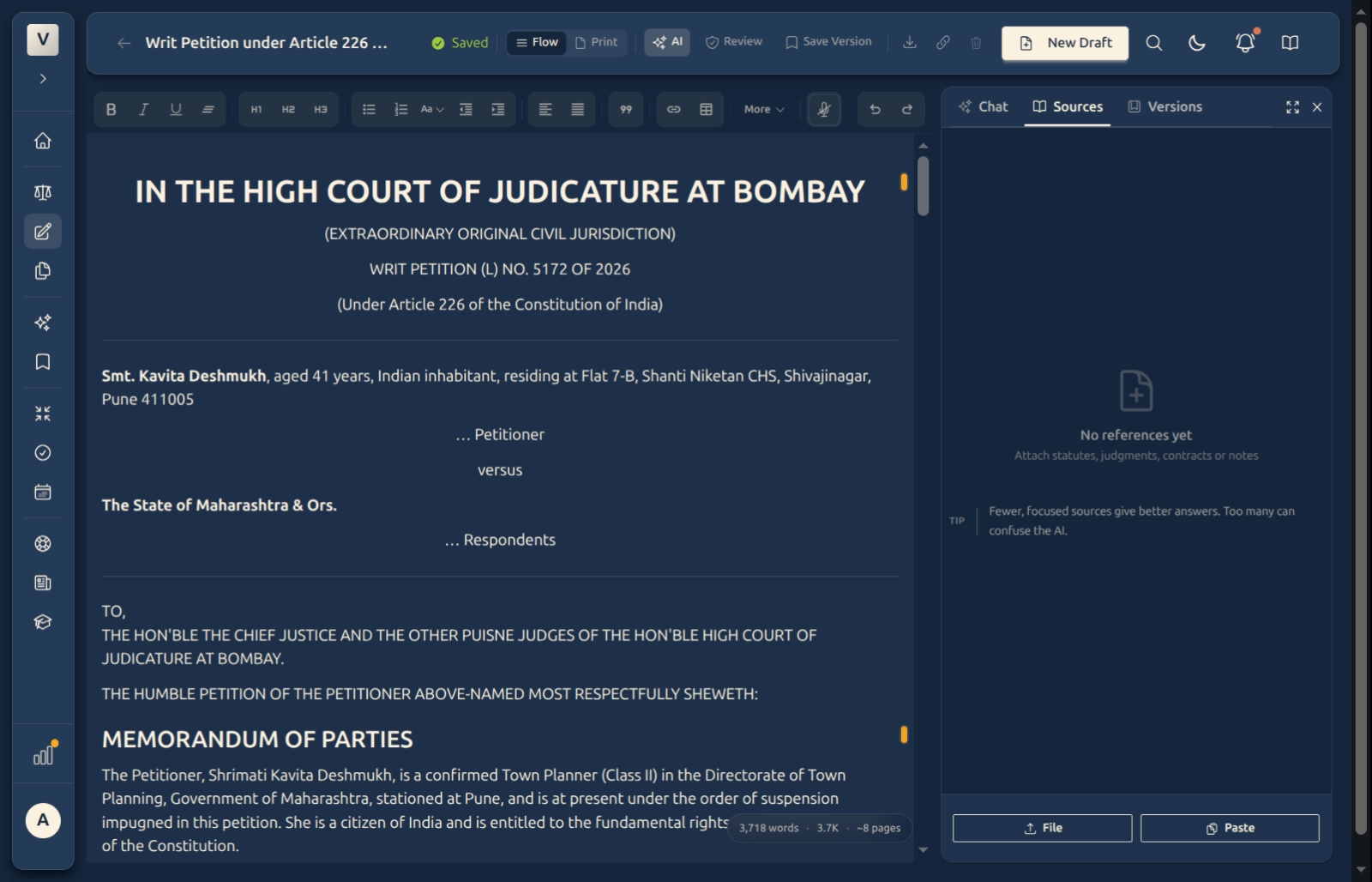The height and width of the screenshot is (882, 1372).
Task: Go back using the arrow
Action: tap(124, 43)
